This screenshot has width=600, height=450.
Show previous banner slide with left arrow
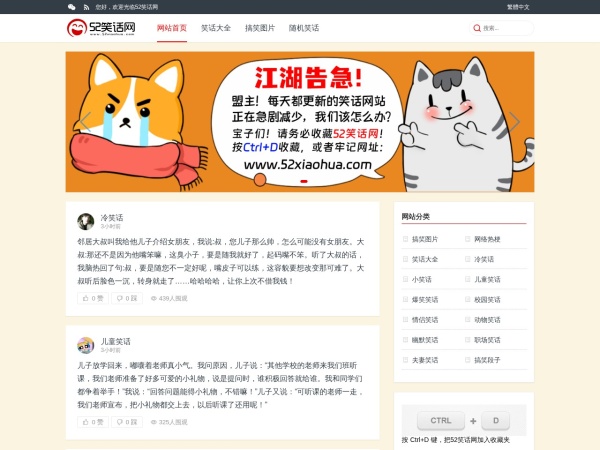[86, 122]
